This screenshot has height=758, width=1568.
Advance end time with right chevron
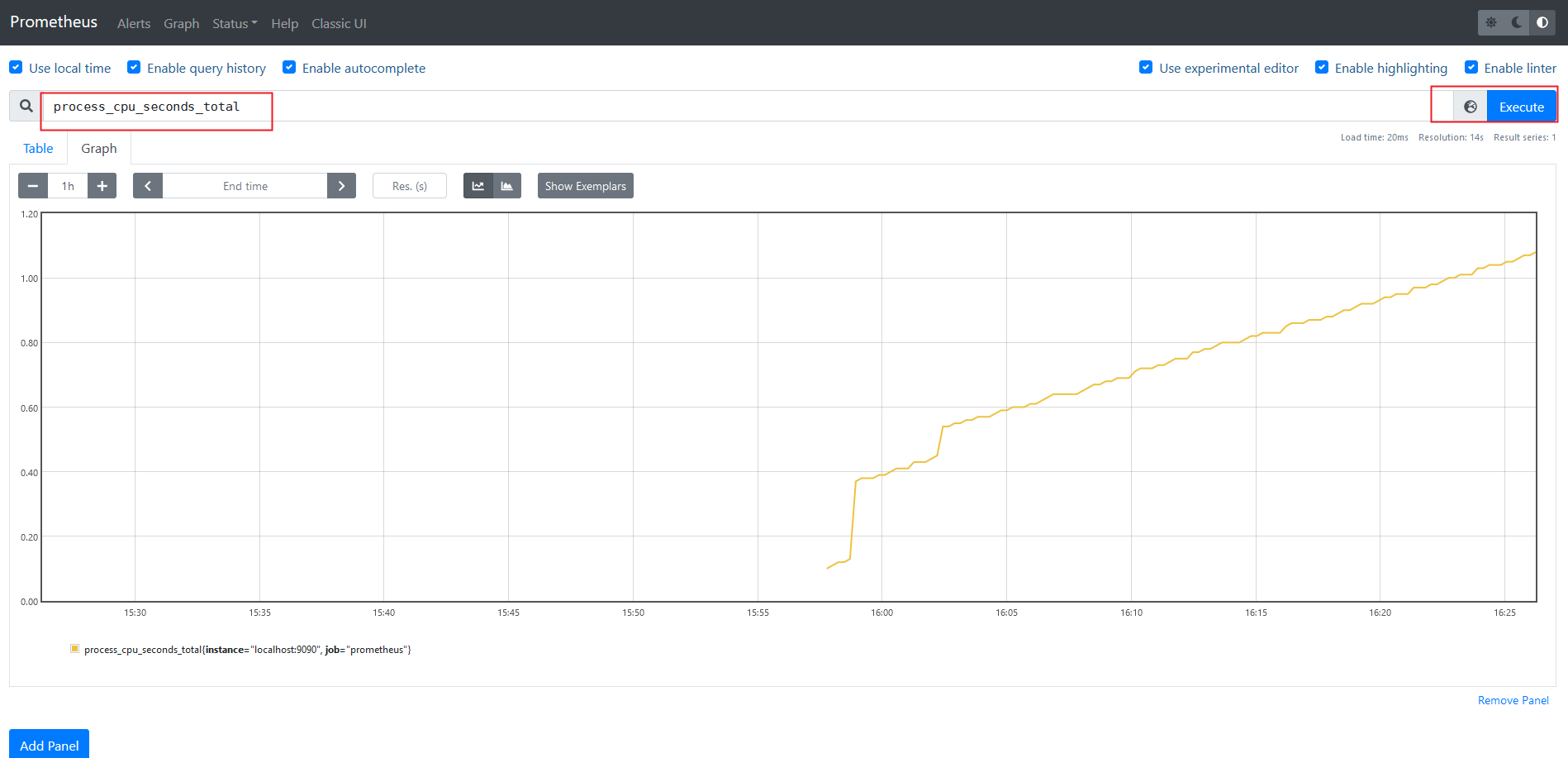341,186
